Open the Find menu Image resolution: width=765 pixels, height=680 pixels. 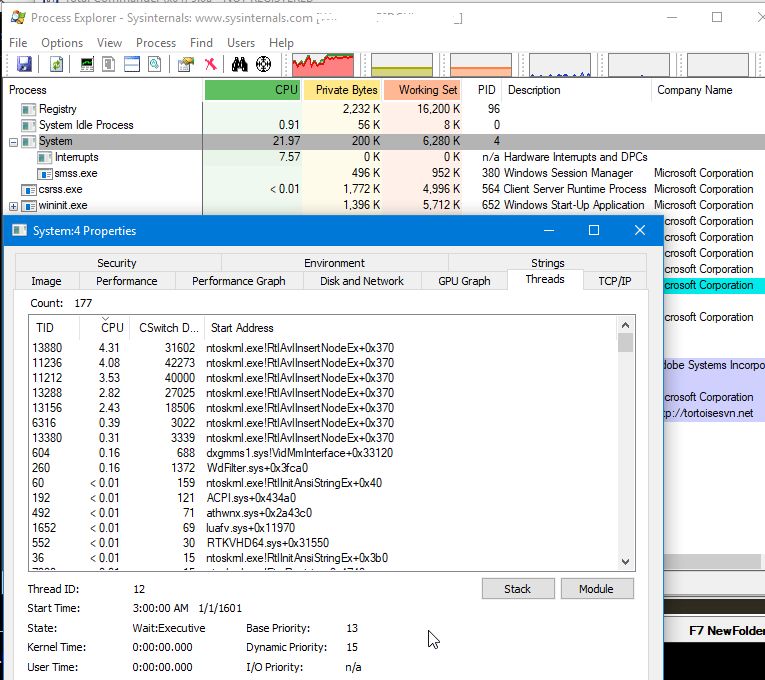(x=201, y=43)
